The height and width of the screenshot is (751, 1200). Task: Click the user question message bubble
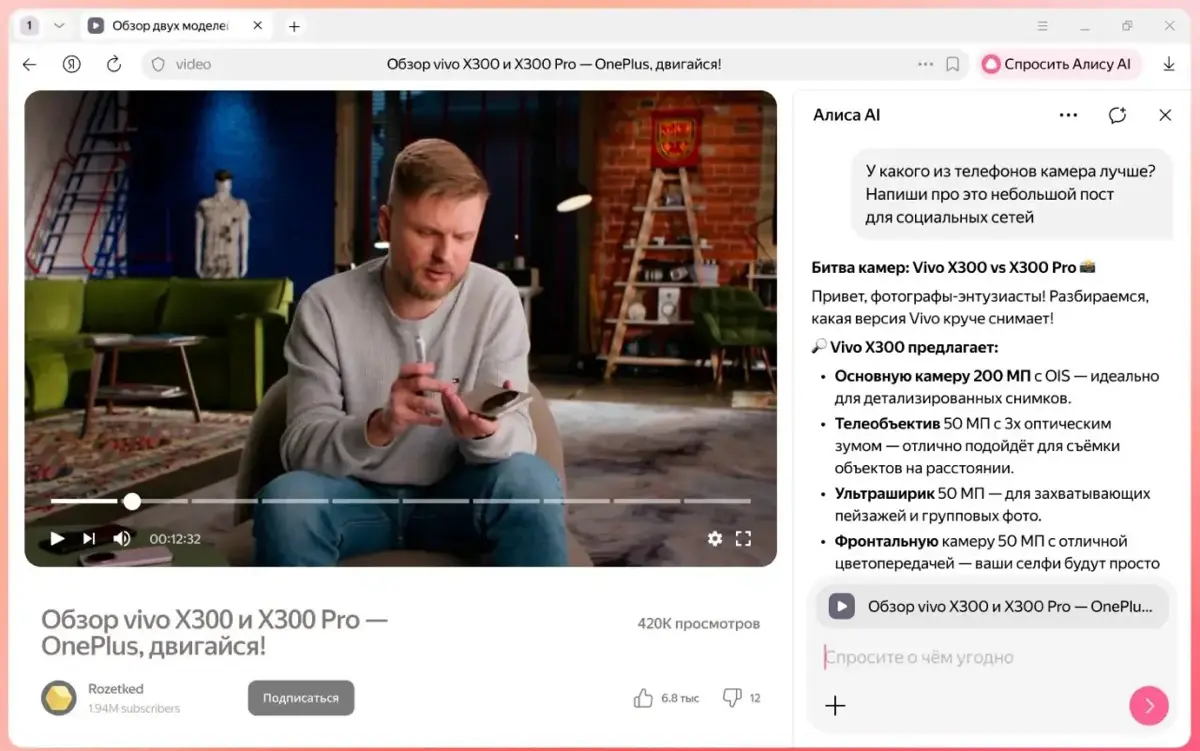(x=1010, y=194)
